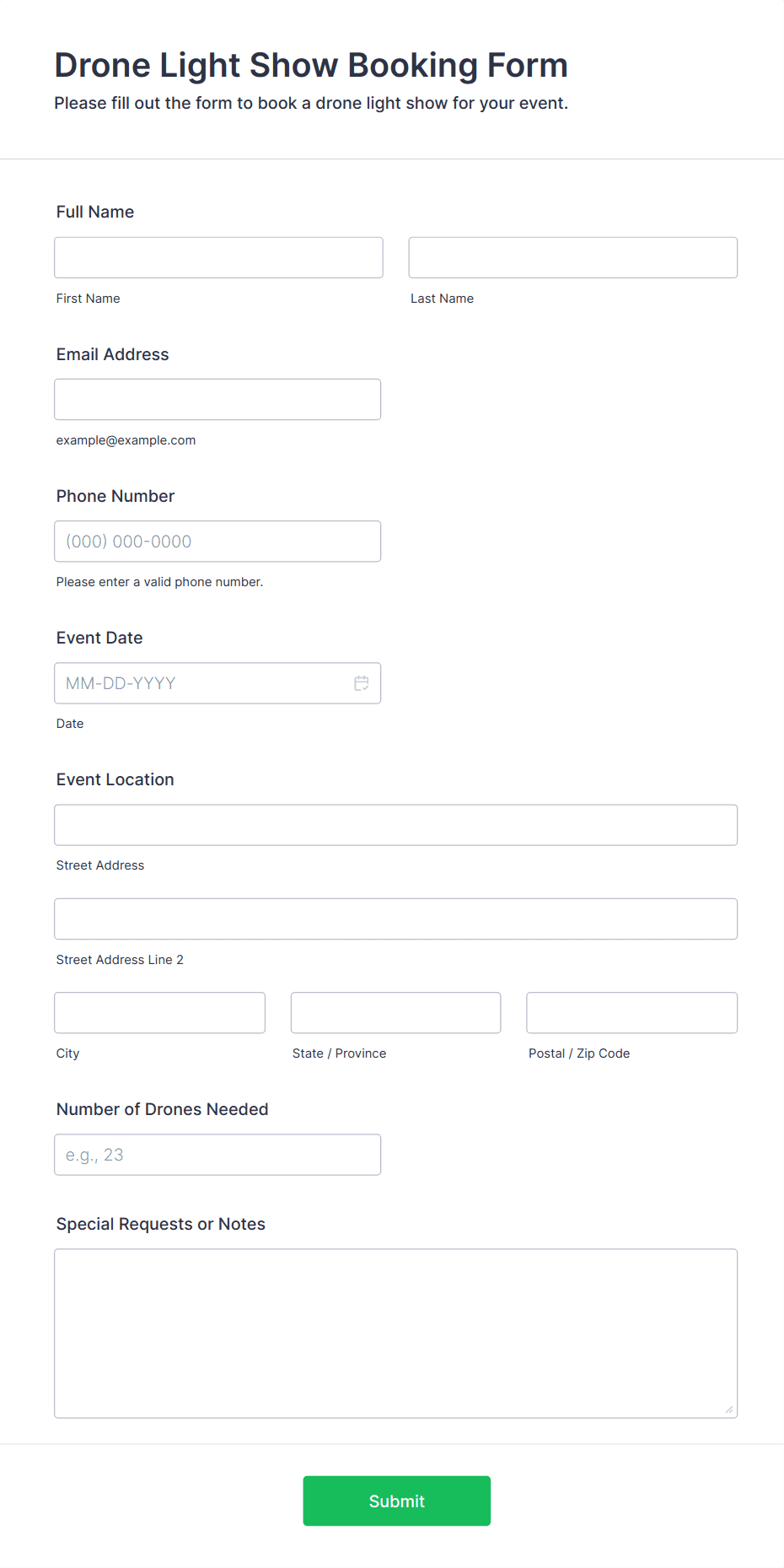Select the Event Date MM-DD-YYYY field

202,683
